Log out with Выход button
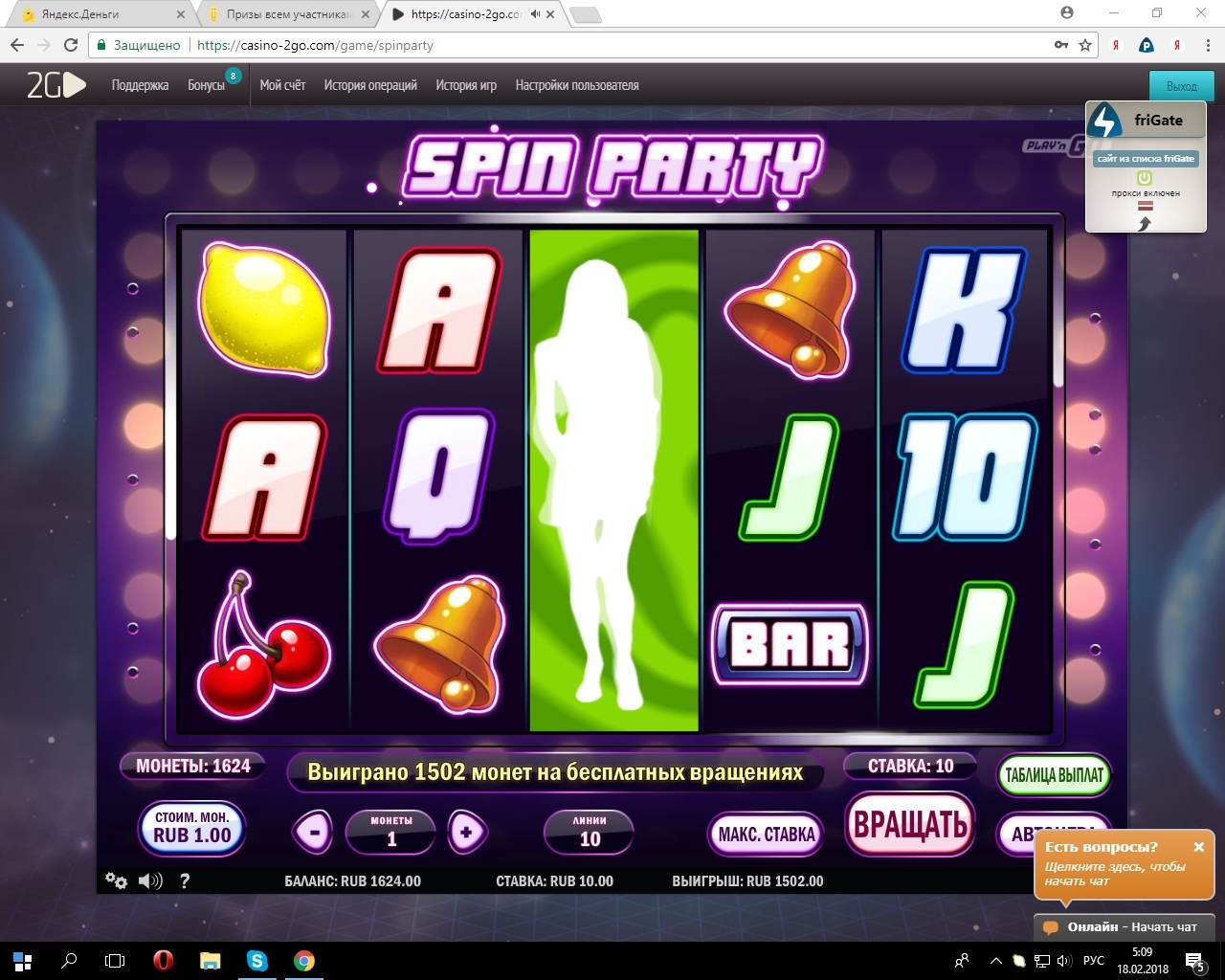 click(1182, 86)
